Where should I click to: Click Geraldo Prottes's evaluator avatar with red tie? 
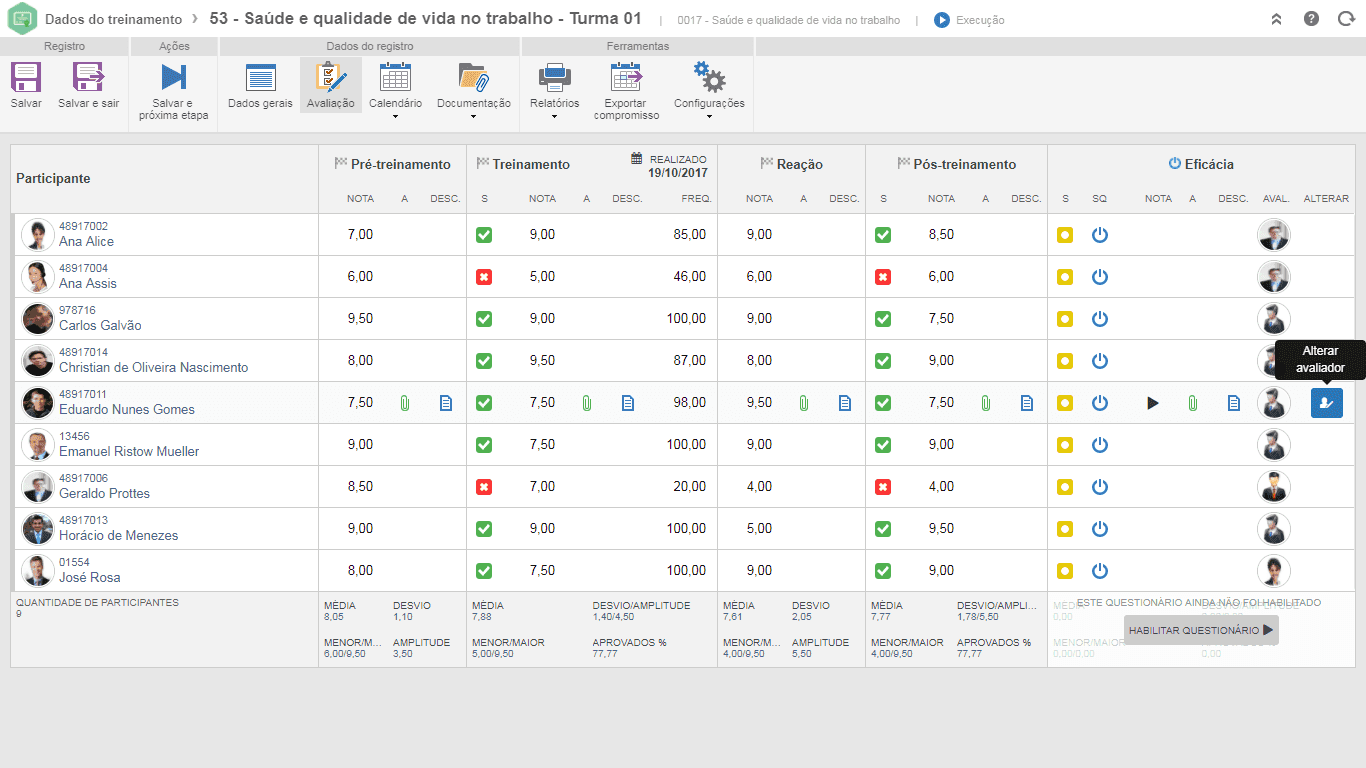click(x=1274, y=487)
